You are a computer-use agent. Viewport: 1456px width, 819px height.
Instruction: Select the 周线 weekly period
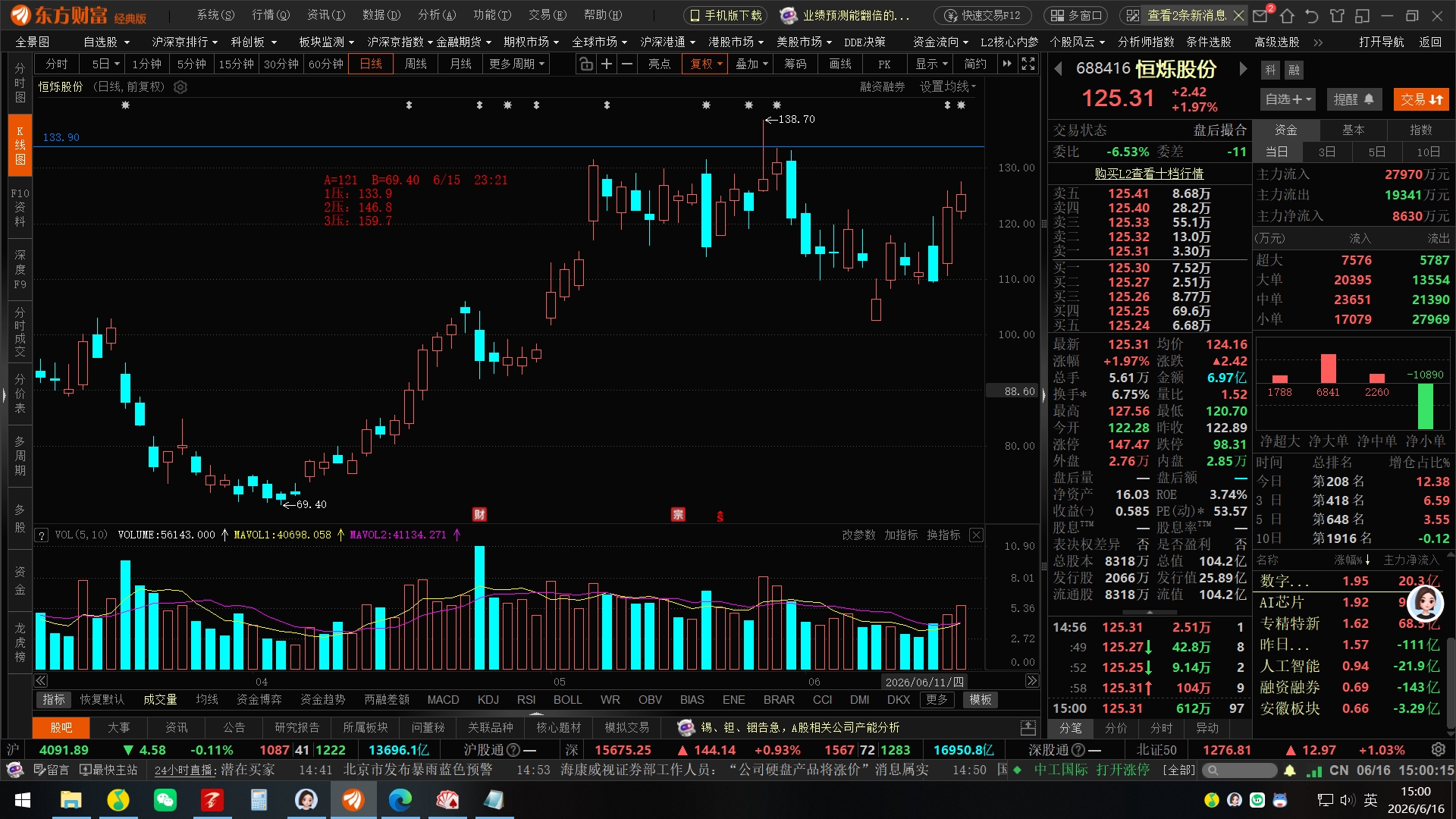(x=416, y=64)
